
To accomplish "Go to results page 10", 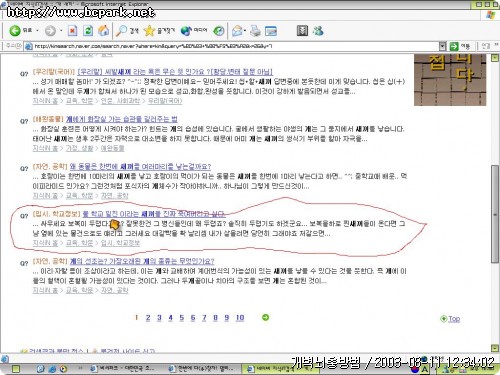I will pyautogui.click(x=240, y=318).
